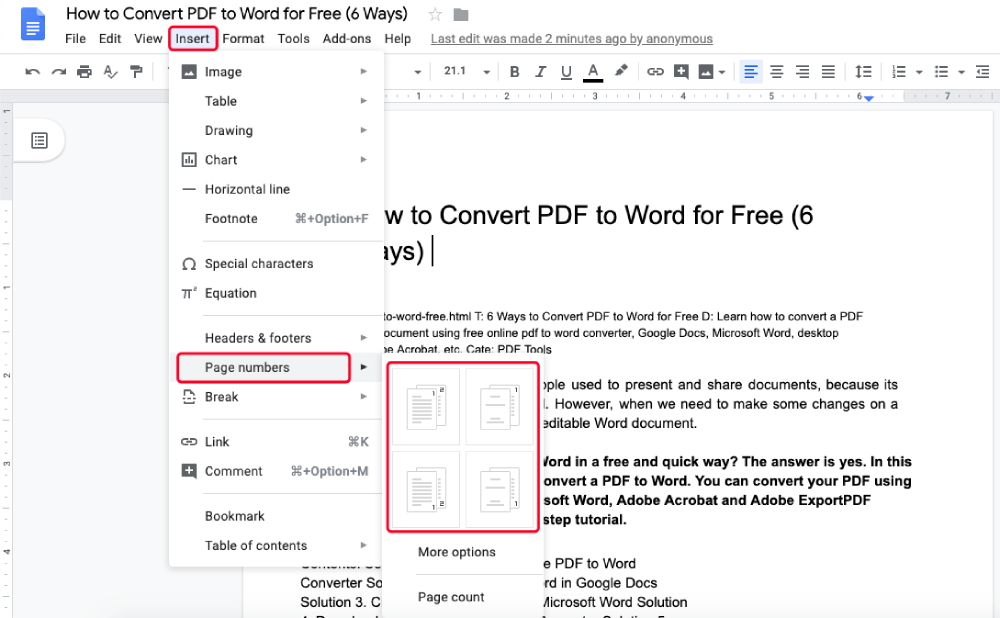Click More options in page numbers submenu
Viewport: 1000px width, 618px height.
456,552
